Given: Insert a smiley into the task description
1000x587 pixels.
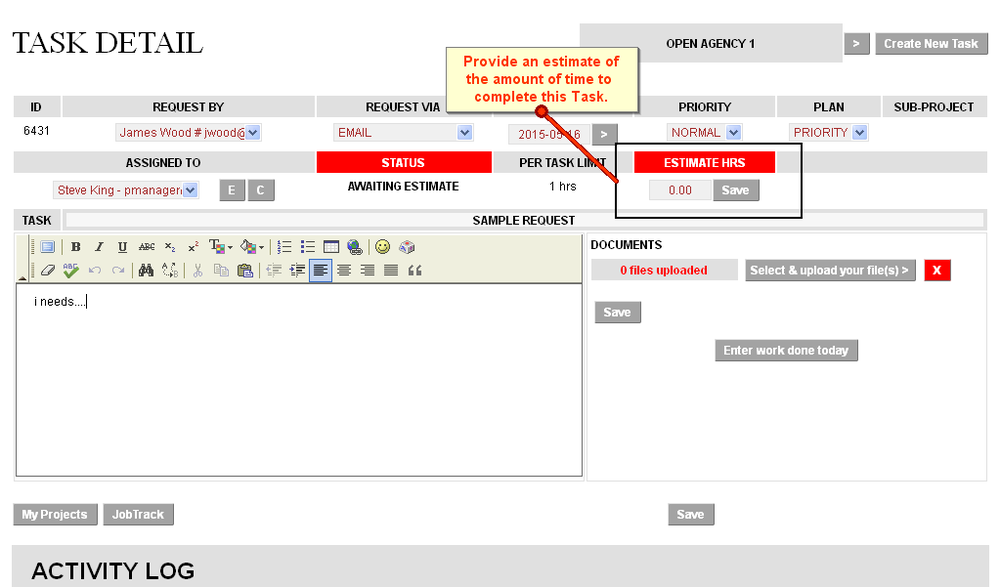Looking at the screenshot, I should (x=381, y=247).
